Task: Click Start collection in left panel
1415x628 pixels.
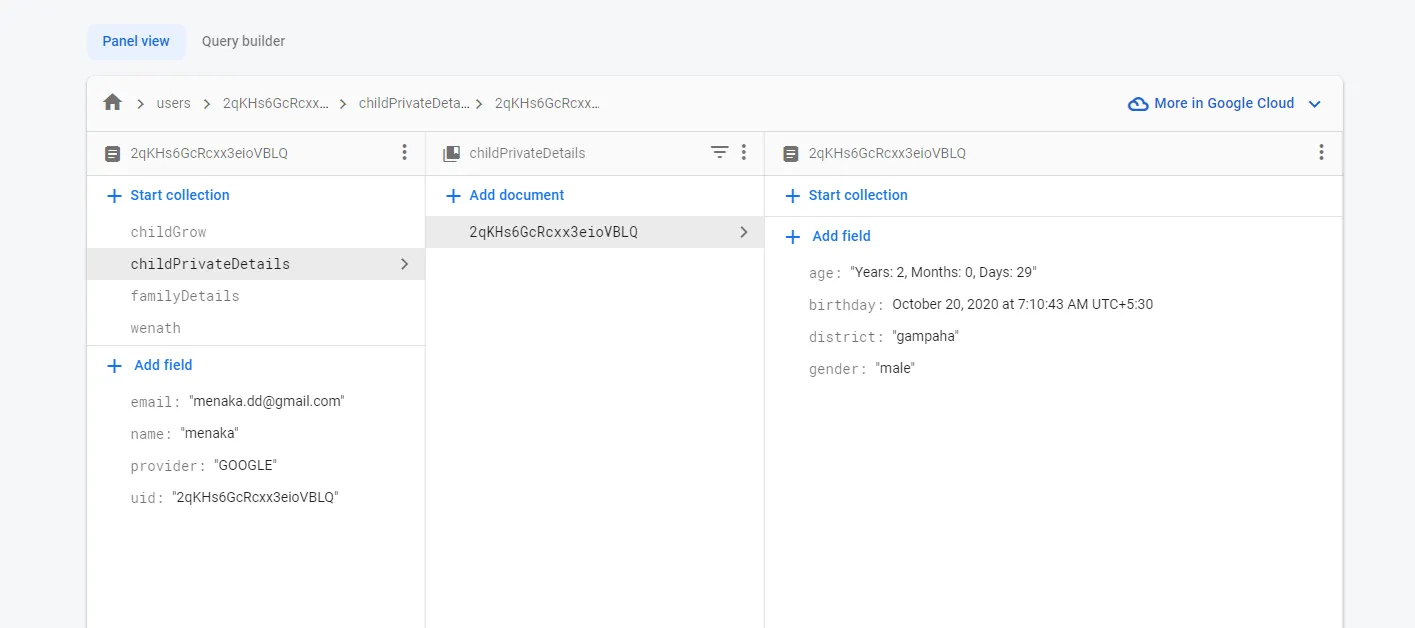Action: click(179, 195)
